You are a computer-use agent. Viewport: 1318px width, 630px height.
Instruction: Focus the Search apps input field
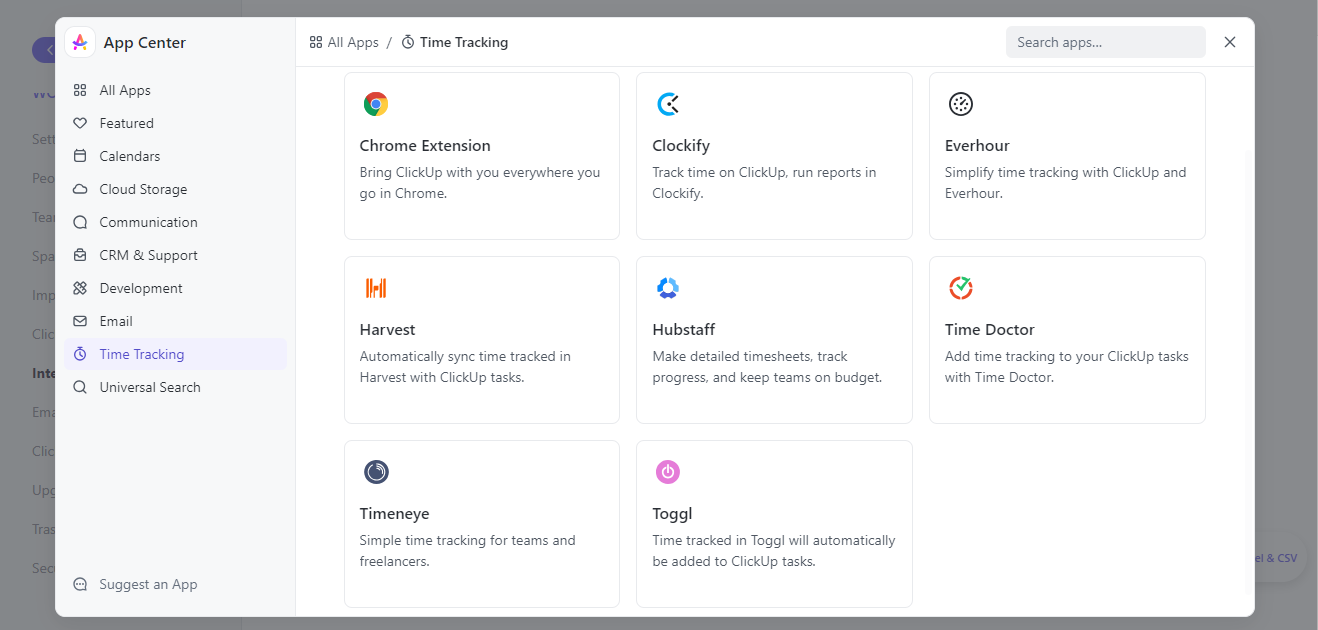tap(1104, 42)
